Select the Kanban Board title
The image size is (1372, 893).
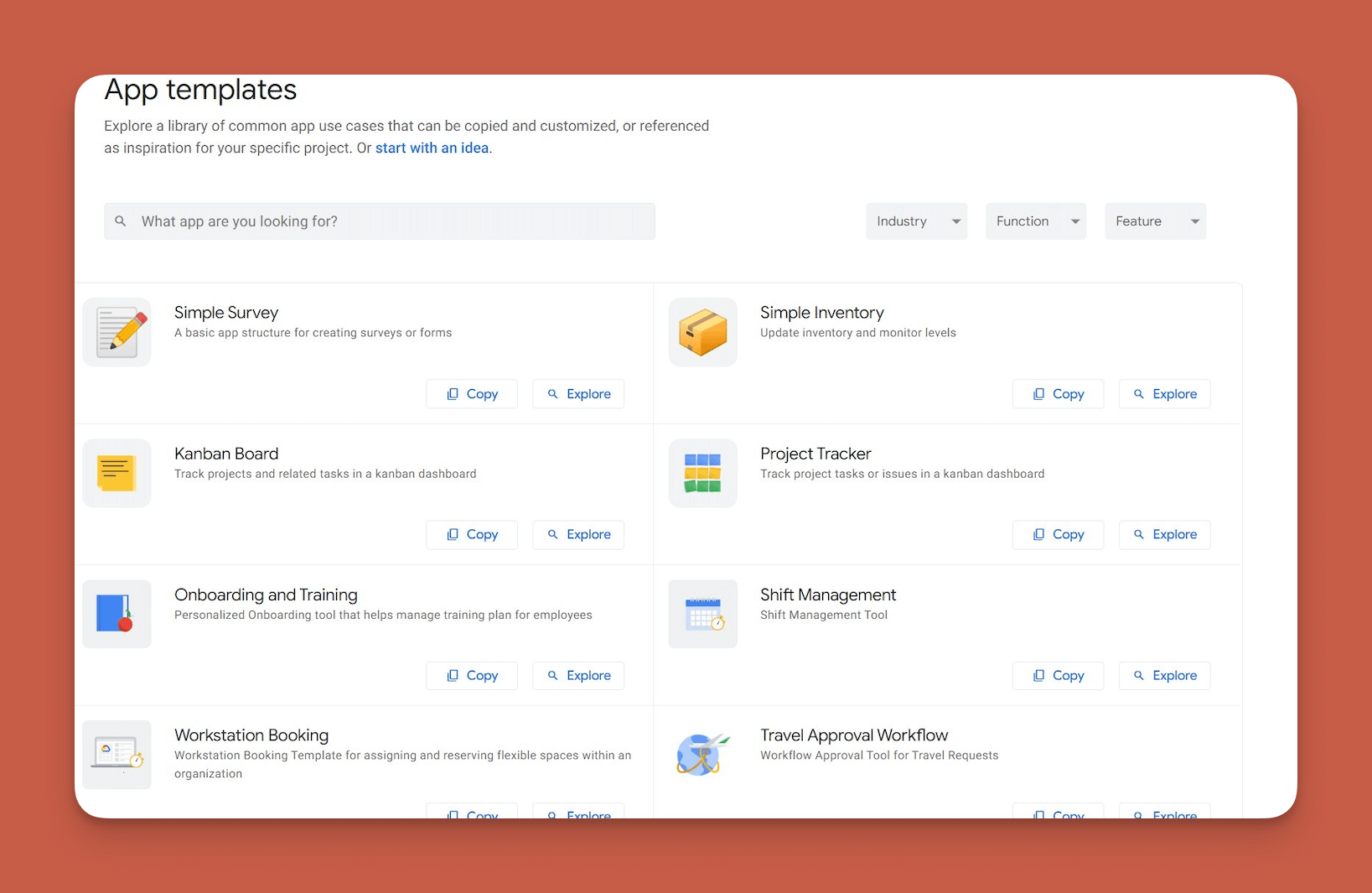[226, 454]
